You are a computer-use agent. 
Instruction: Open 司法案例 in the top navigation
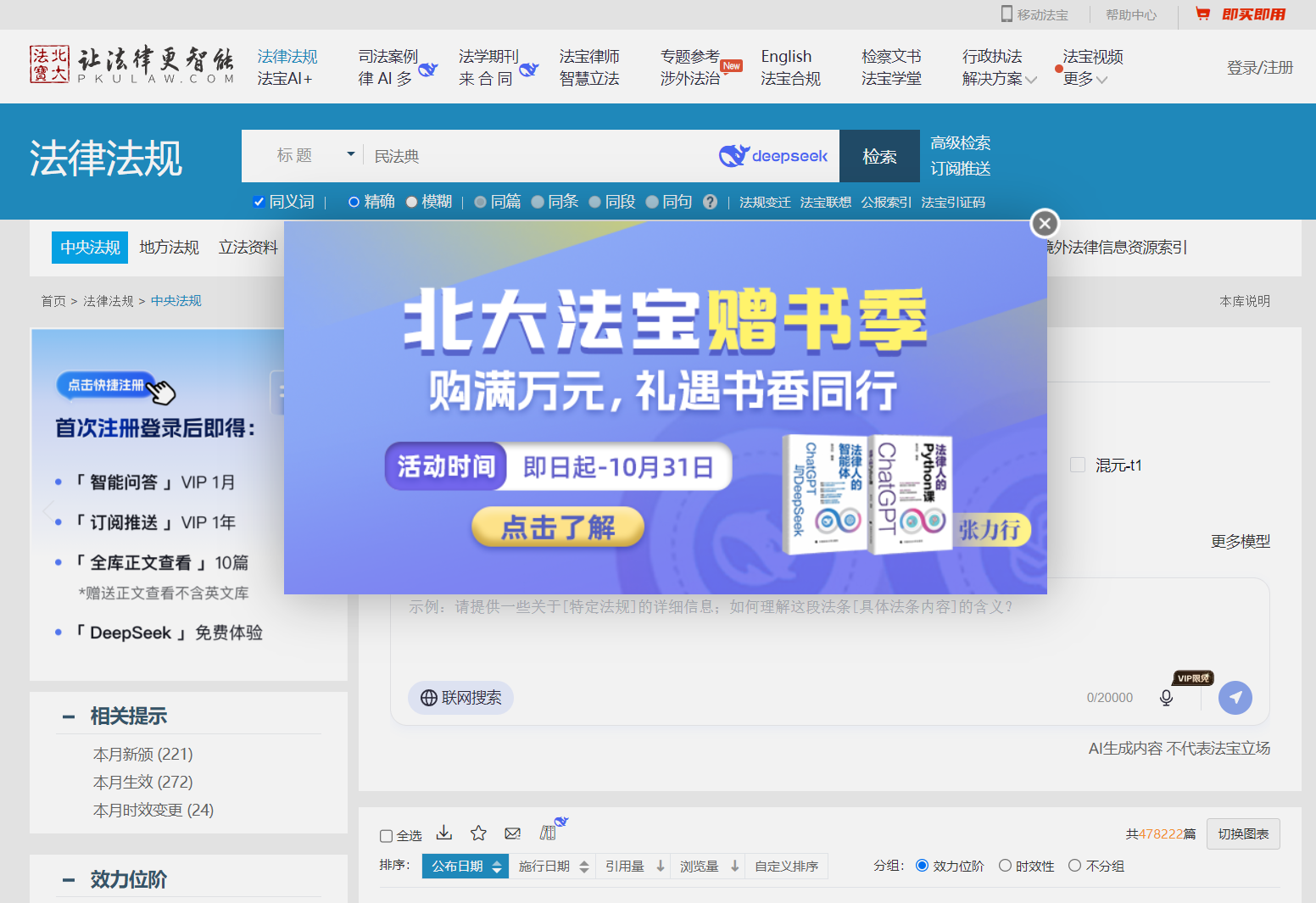tap(388, 56)
